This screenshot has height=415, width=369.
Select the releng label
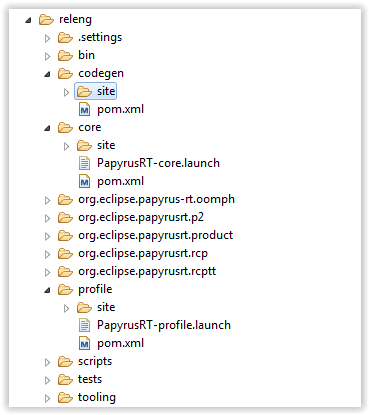coord(75,20)
